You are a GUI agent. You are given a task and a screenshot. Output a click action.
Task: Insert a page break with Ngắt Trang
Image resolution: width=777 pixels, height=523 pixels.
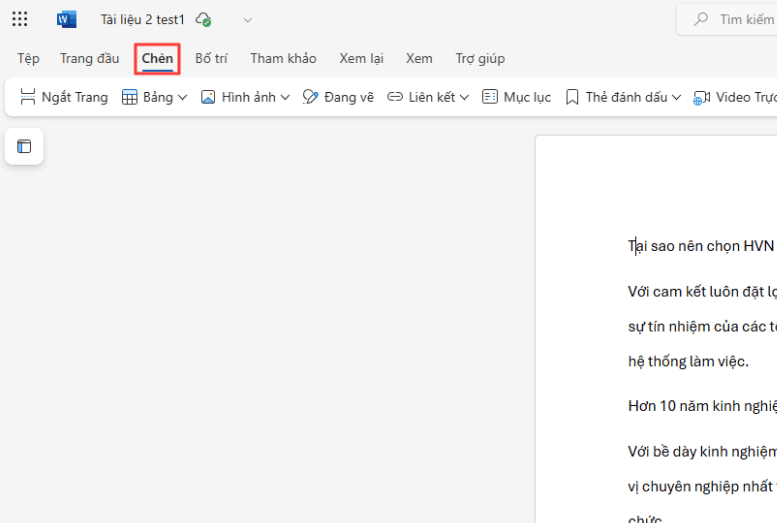[64, 97]
